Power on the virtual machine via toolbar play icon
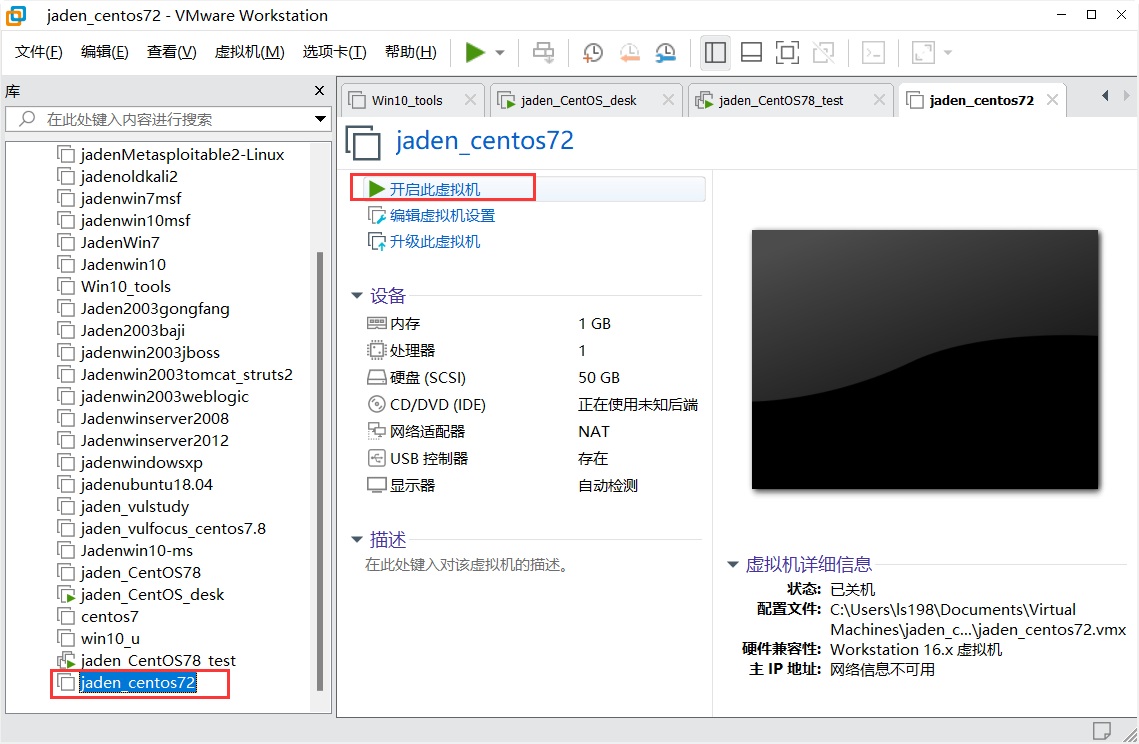 click(x=474, y=52)
